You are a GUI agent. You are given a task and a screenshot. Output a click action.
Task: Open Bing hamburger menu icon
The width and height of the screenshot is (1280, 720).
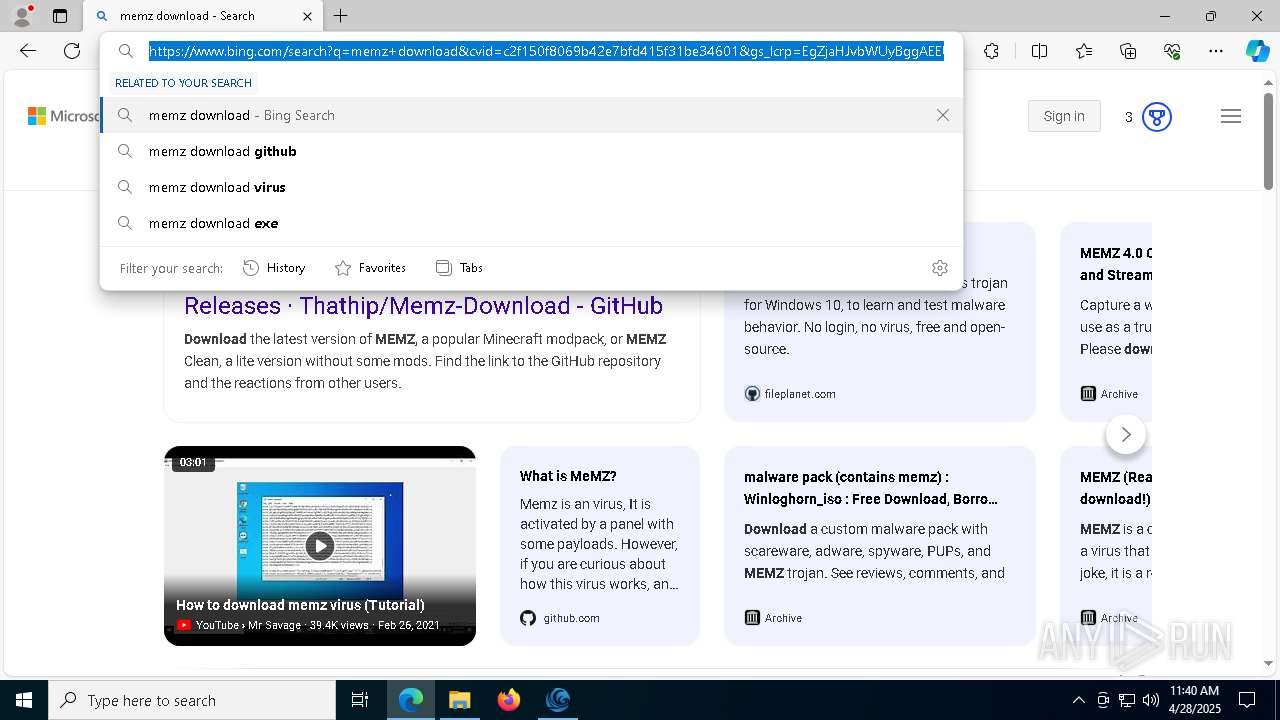tap(1231, 117)
